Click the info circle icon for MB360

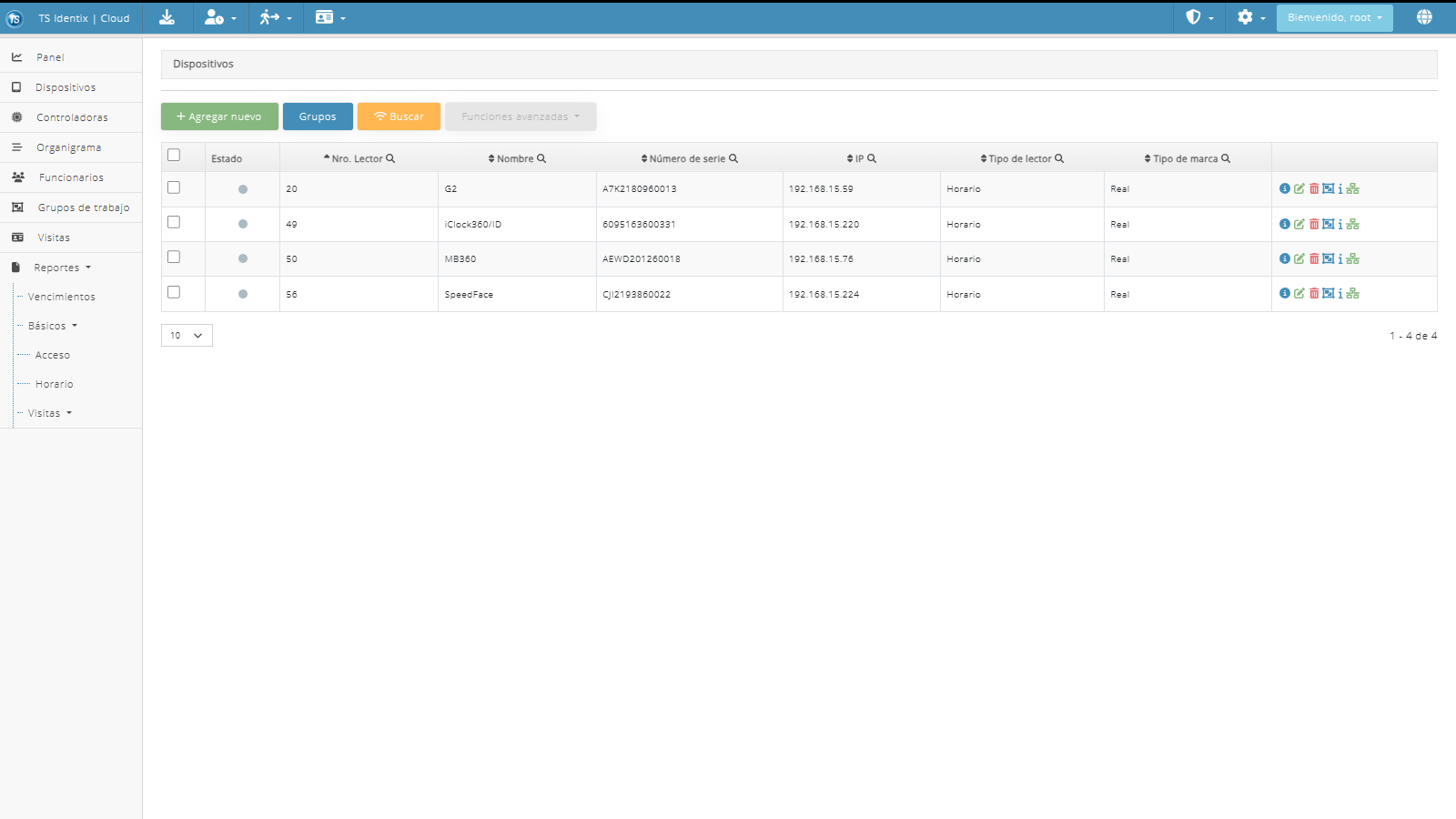[x=1285, y=258]
